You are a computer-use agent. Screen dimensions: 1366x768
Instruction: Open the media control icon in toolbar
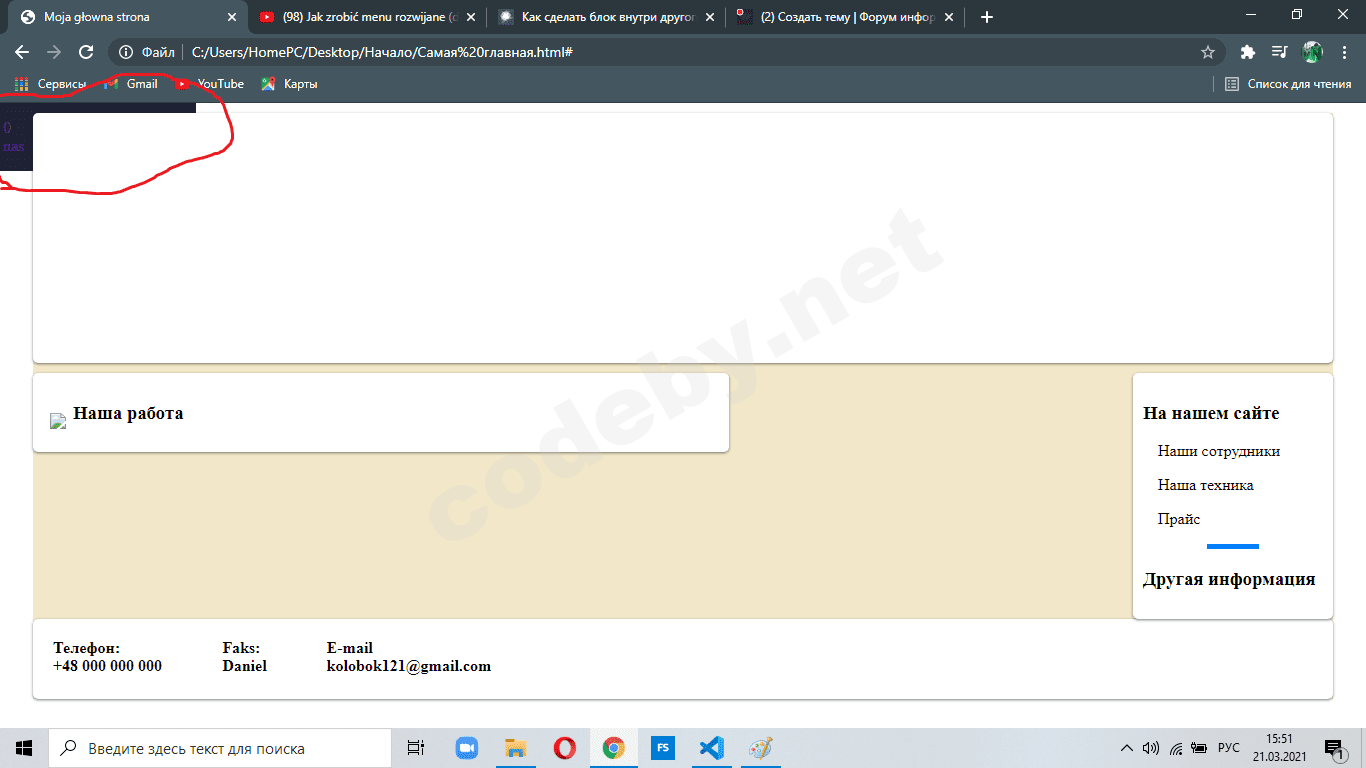1279,52
